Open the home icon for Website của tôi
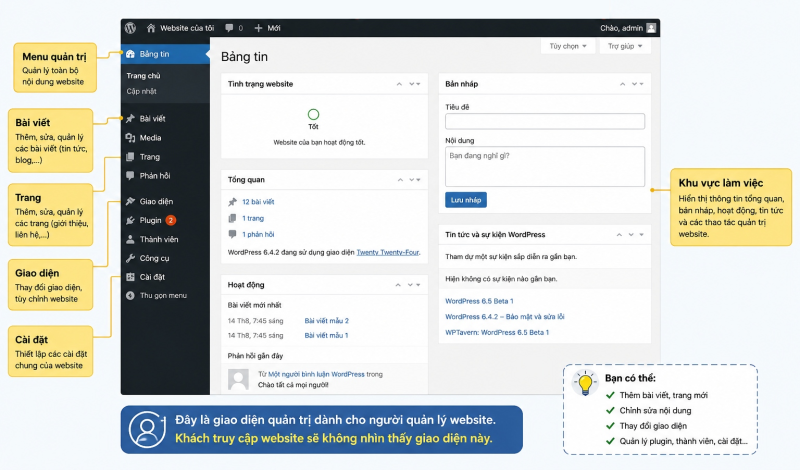 pos(151,28)
